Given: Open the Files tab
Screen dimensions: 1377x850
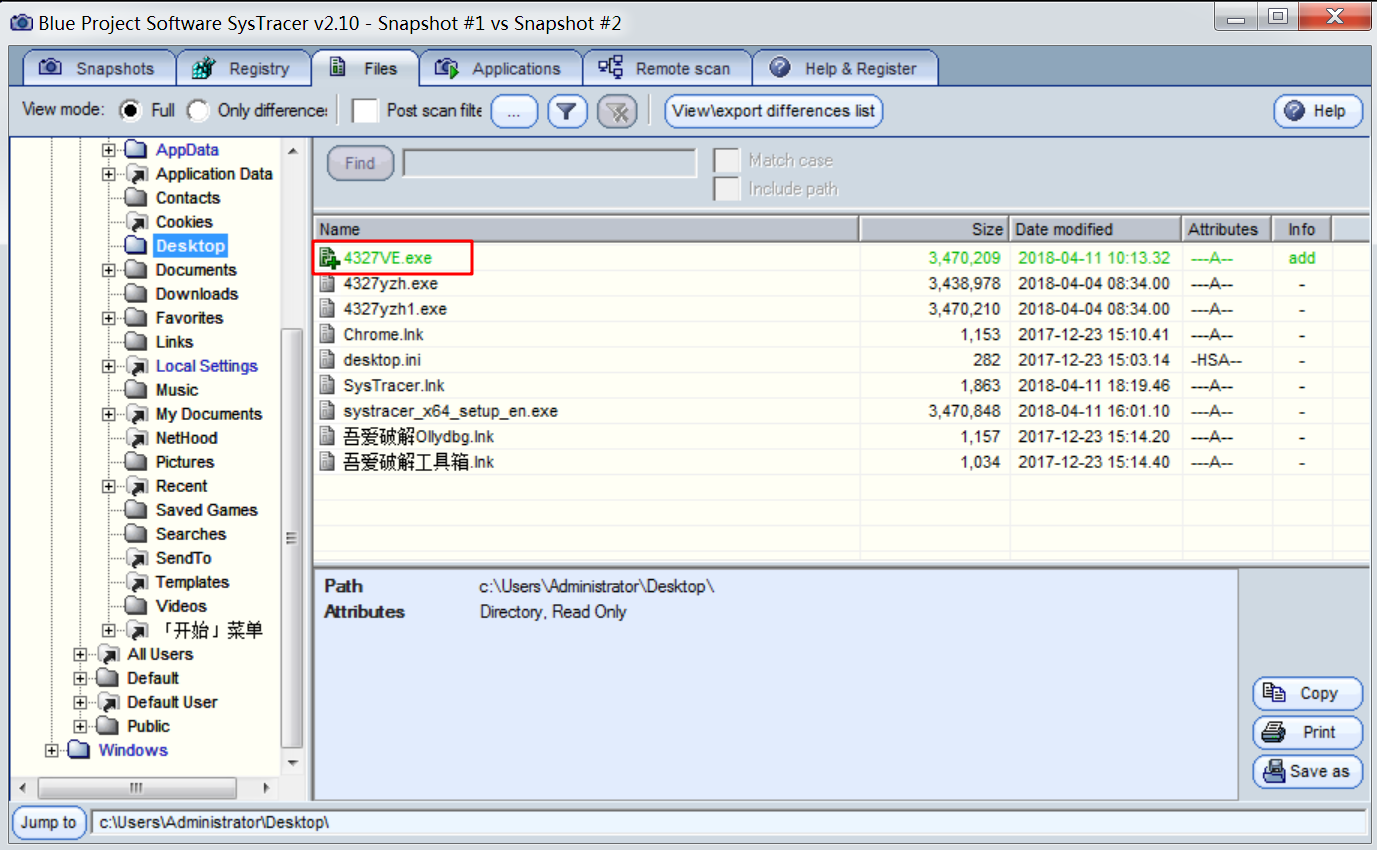Looking at the screenshot, I should click(364, 68).
